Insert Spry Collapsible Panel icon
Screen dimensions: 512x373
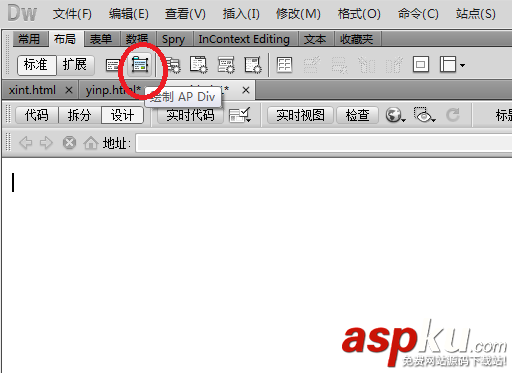[253, 65]
